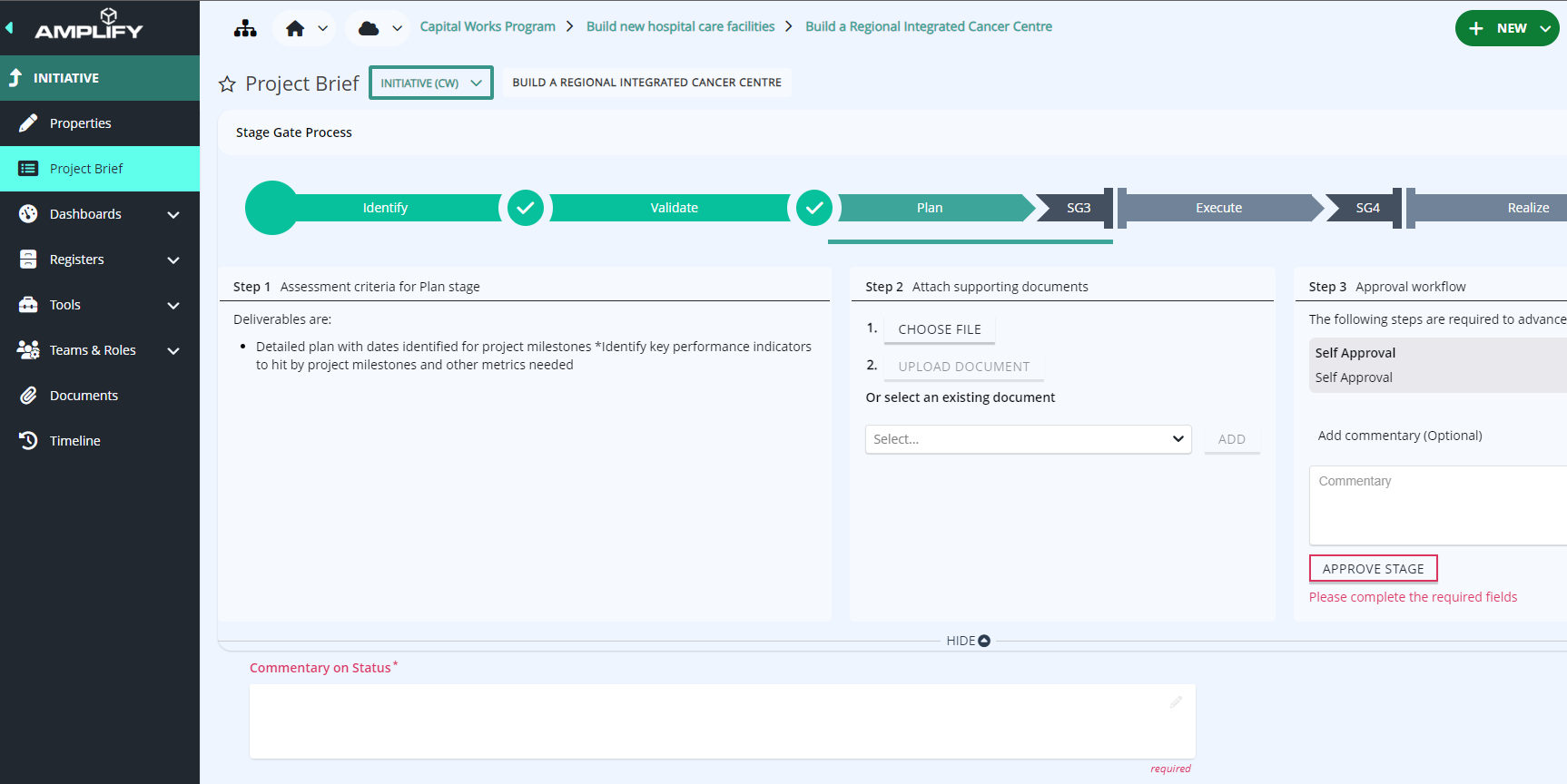The image size is (1567, 784).
Task: Click the Timeline history icon
Action: 28,441
